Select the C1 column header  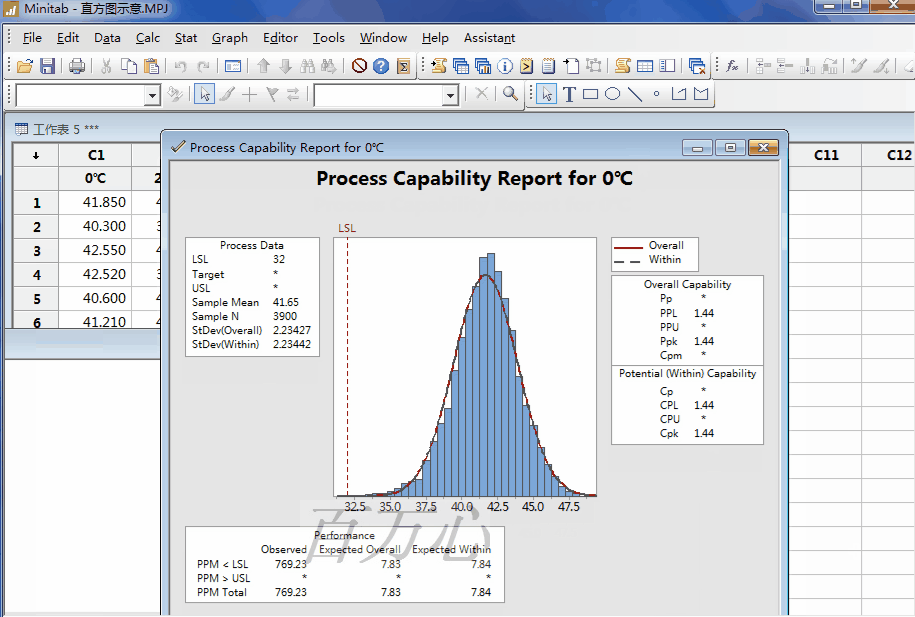(x=96, y=155)
